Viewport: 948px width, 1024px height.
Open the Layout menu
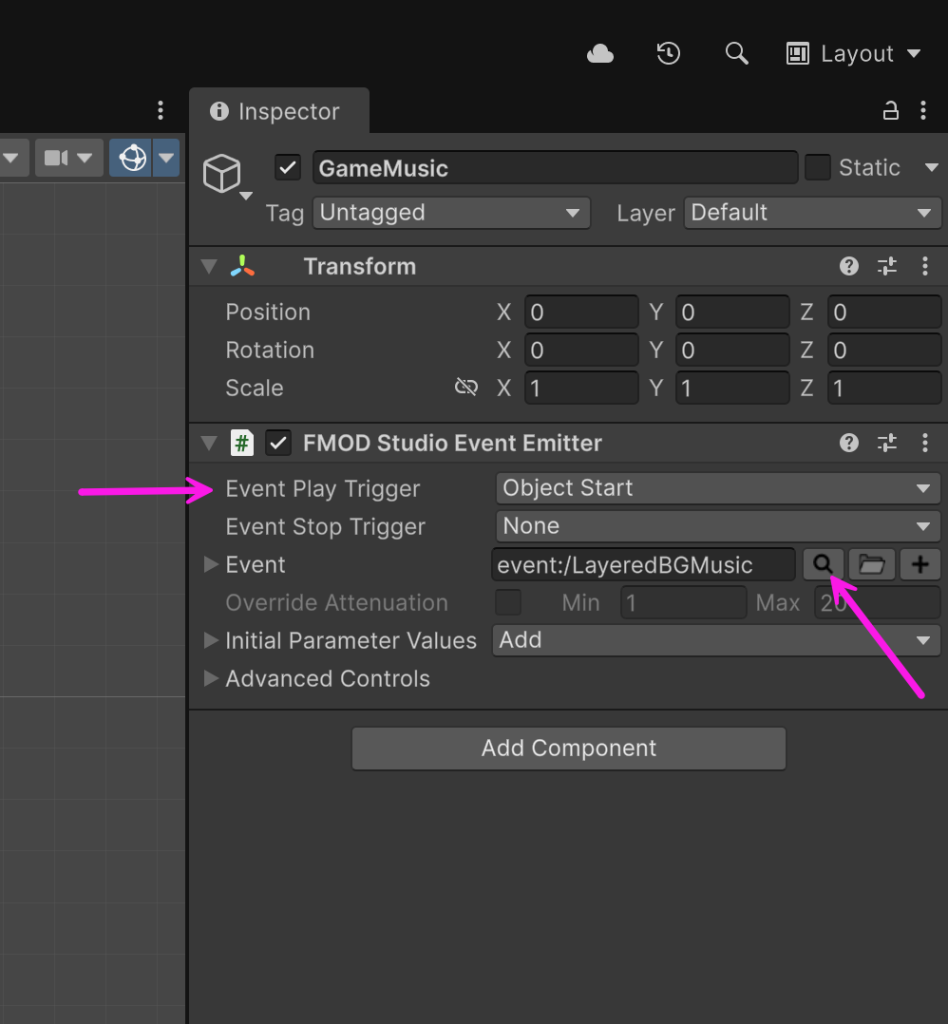[855, 54]
